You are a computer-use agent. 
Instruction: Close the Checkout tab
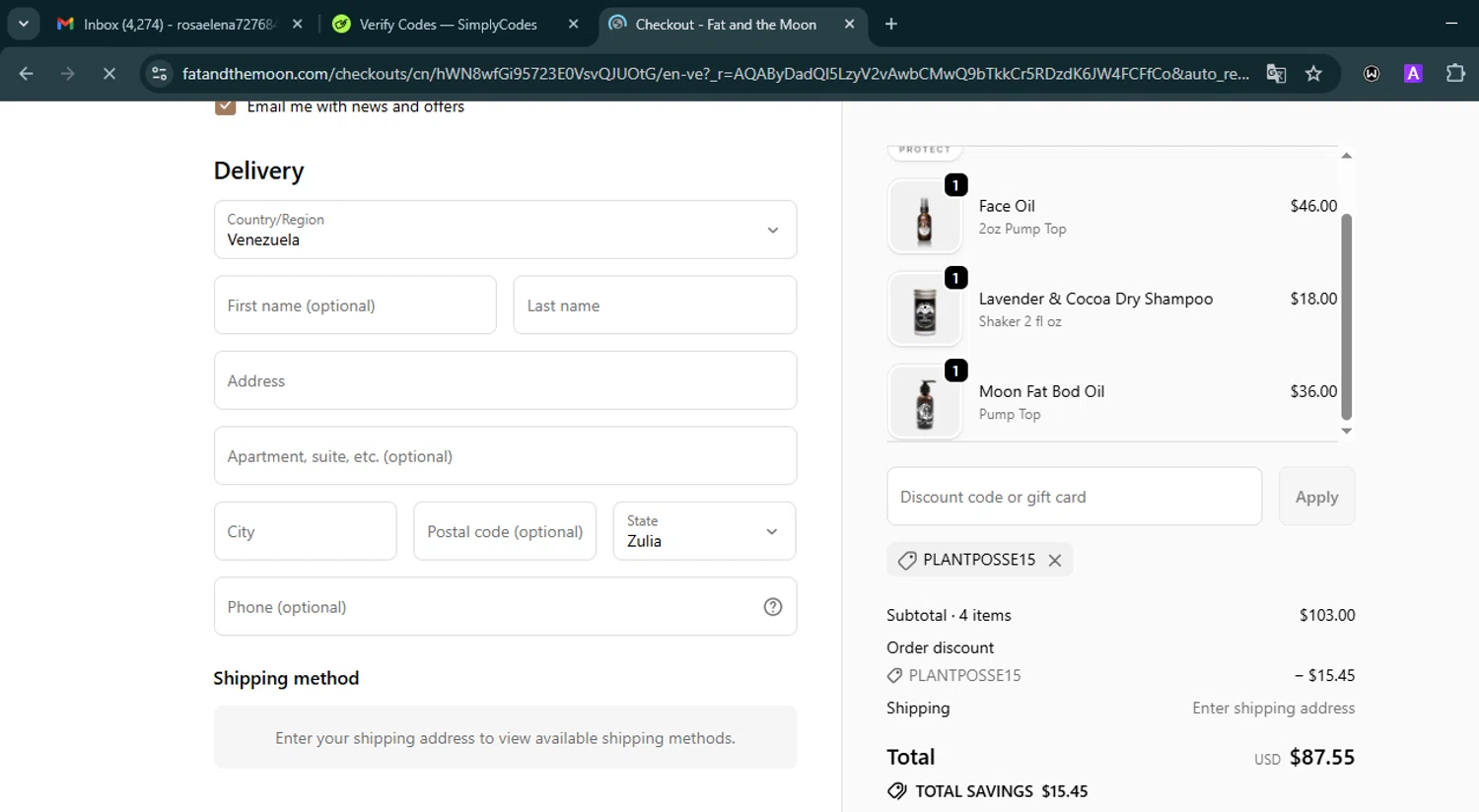coord(849,24)
